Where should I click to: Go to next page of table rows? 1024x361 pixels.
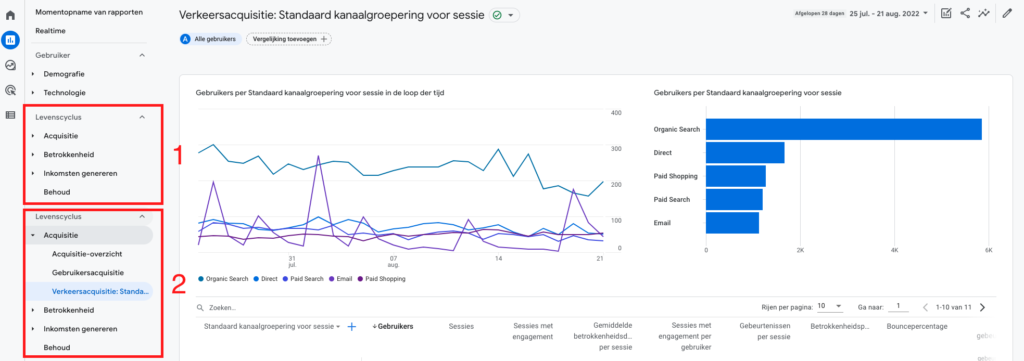pyautogui.click(x=983, y=307)
